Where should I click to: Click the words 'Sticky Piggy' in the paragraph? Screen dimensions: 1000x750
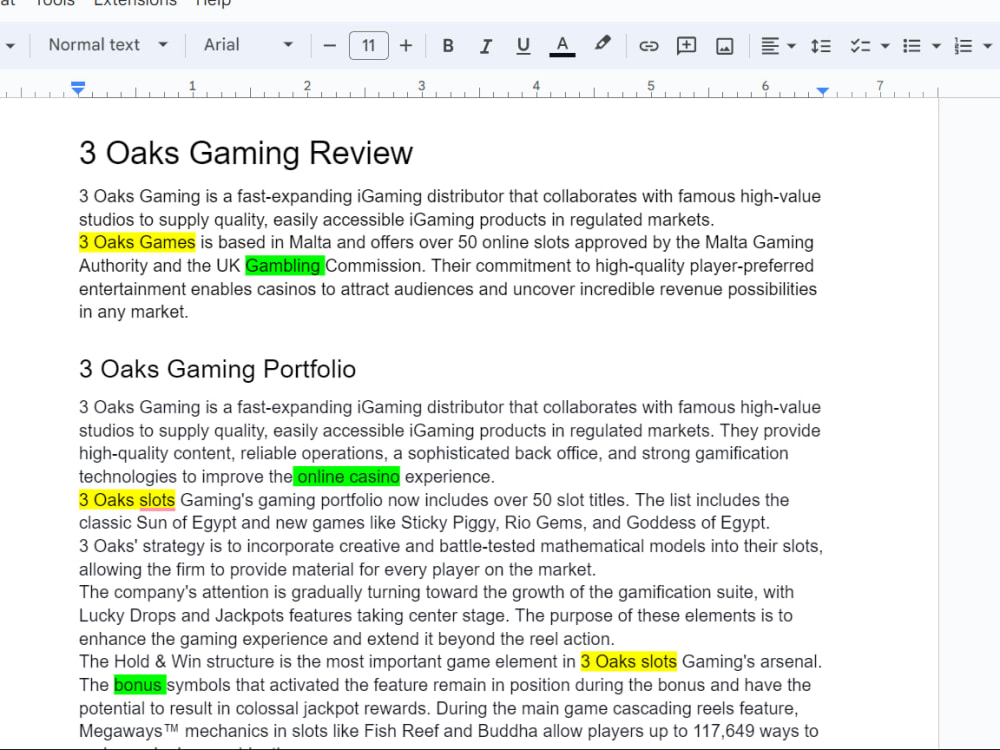pos(448,523)
